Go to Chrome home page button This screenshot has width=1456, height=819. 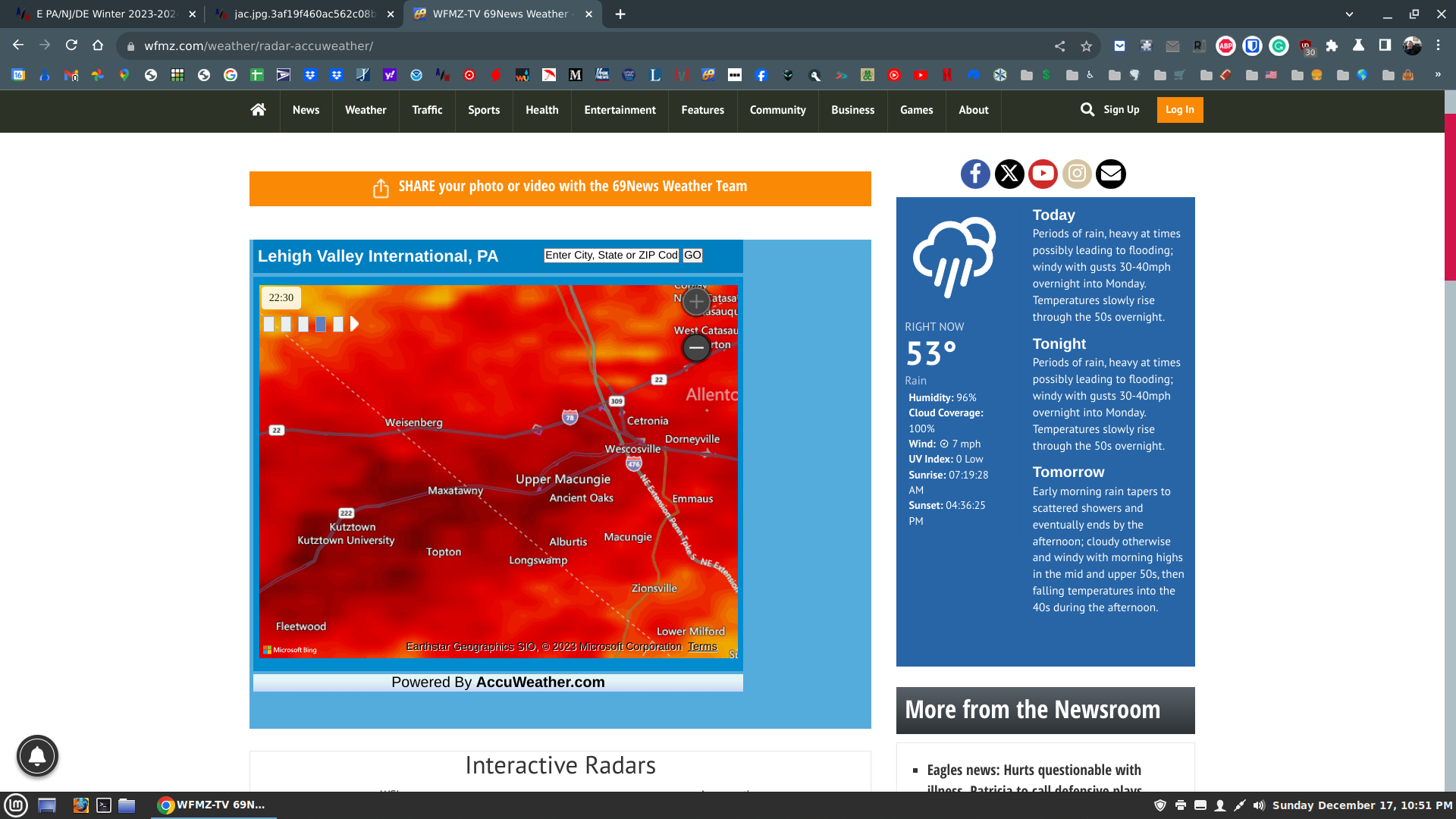click(x=98, y=45)
